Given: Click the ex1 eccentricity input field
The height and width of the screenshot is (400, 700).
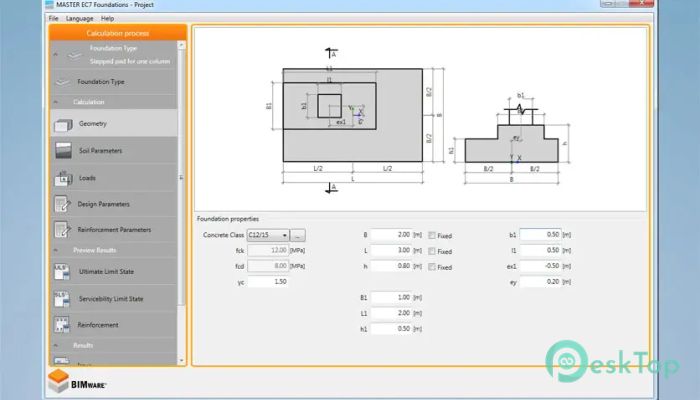Looking at the screenshot, I should click(540, 266).
